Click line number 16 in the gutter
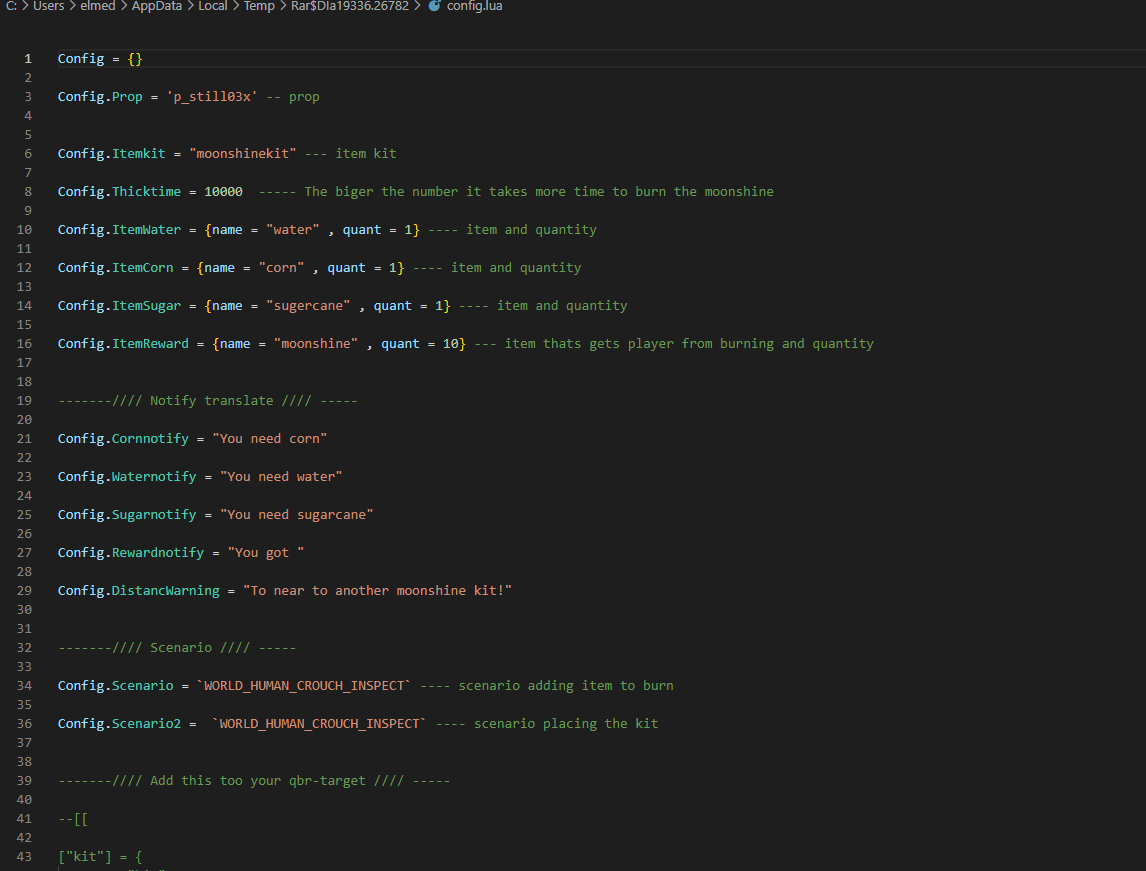This screenshot has width=1146, height=871. click(24, 343)
